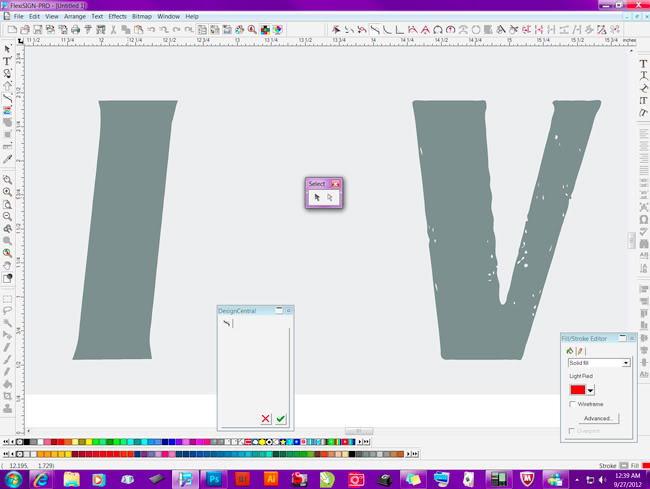Click the Save disk icon
This screenshot has width=650, height=489.
(x=38, y=29)
